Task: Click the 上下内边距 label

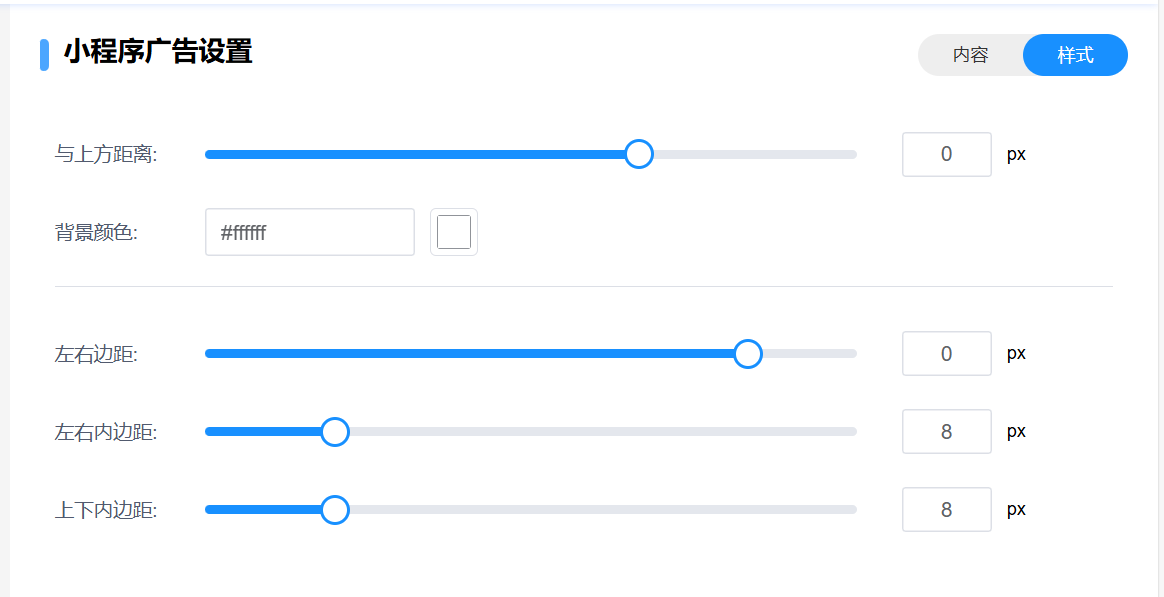Action: point(106,511)
